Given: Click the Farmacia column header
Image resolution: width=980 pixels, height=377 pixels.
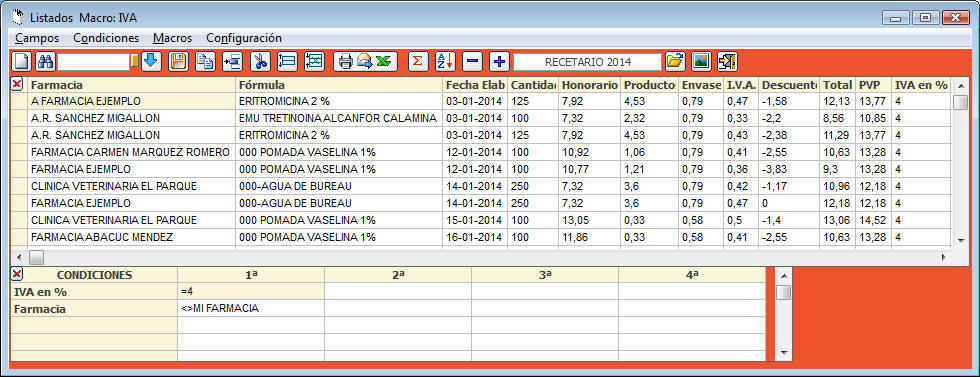Looking at the screenshot, I should click(131, 84).
